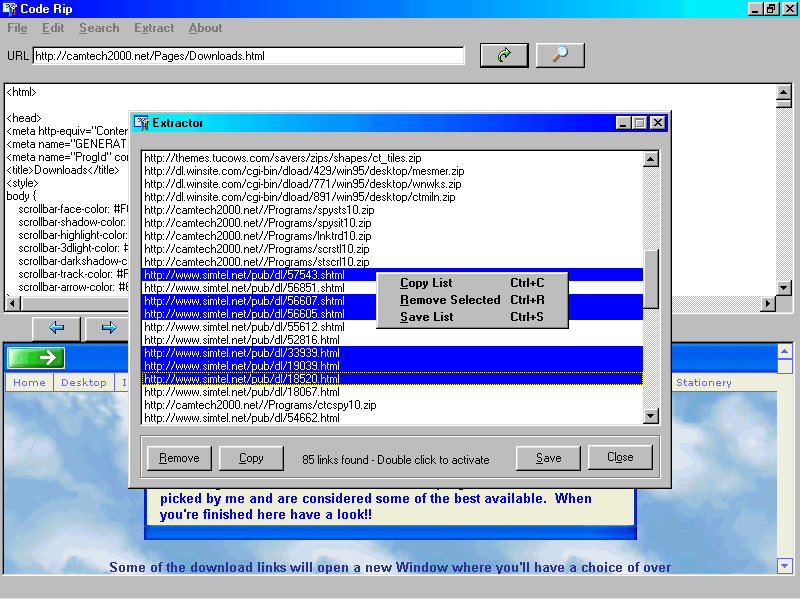The image size is (800, 600).
Task: Click the source code pane scroll up arrow
Action: 784,92
